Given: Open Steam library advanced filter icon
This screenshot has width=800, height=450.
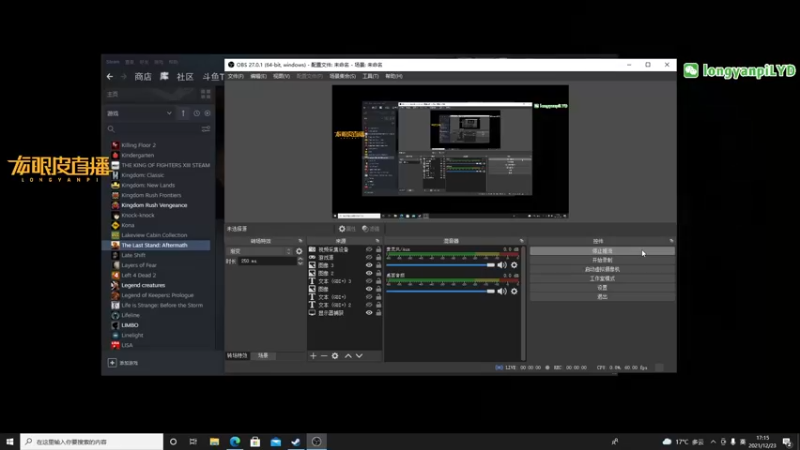Looking at the screenshot, I should pos(206,129).
